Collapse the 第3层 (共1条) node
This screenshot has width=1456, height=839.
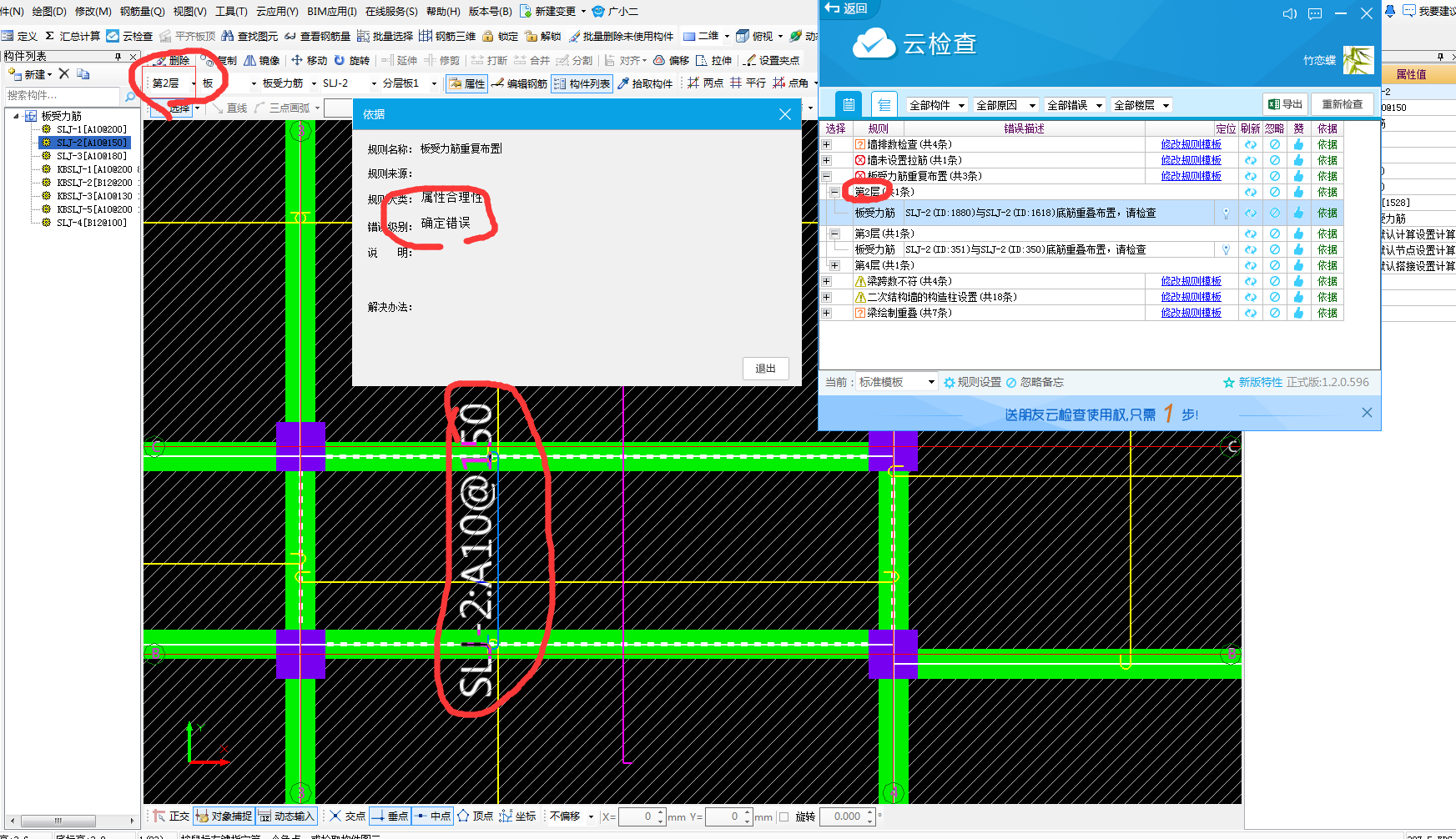pos(834,234)
